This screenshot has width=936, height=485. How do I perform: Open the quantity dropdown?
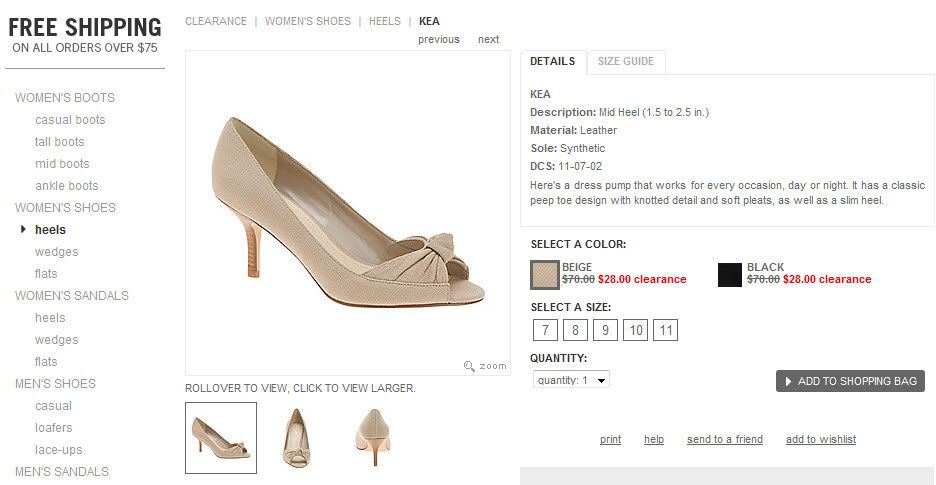[x=570, y=380]
